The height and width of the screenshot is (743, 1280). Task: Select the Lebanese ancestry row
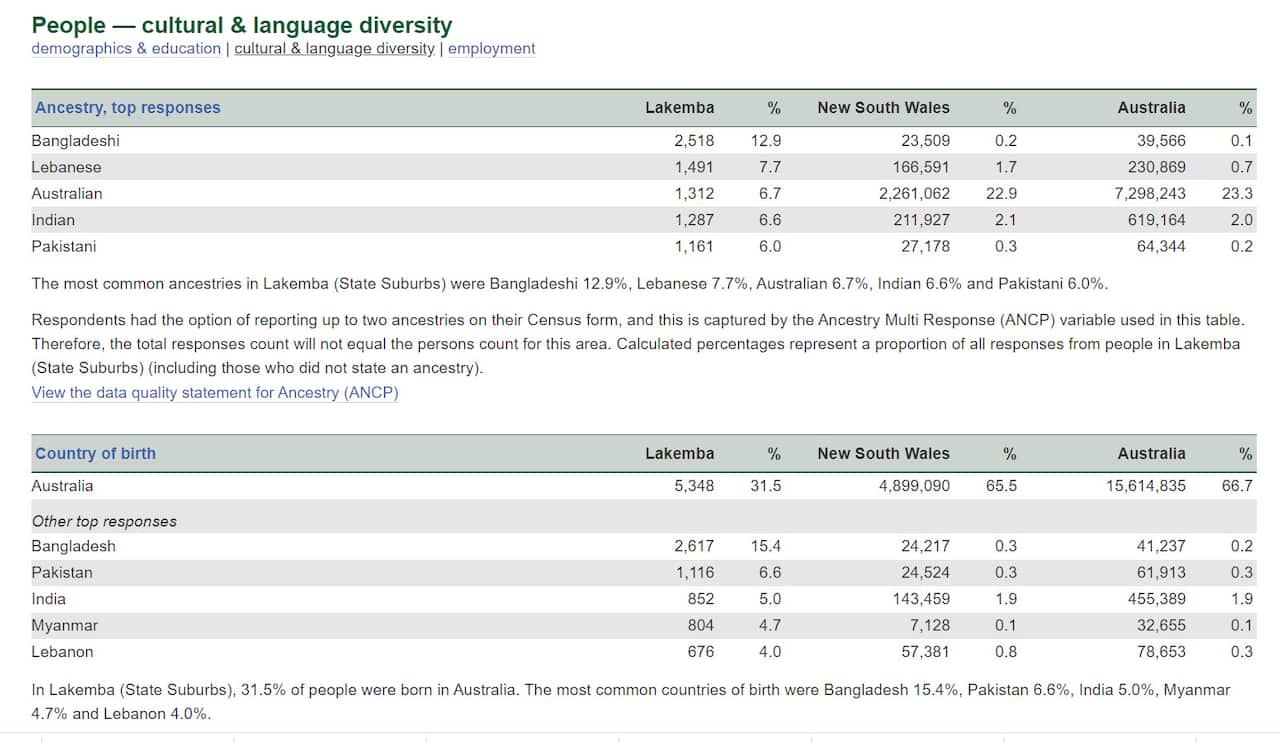66,167
